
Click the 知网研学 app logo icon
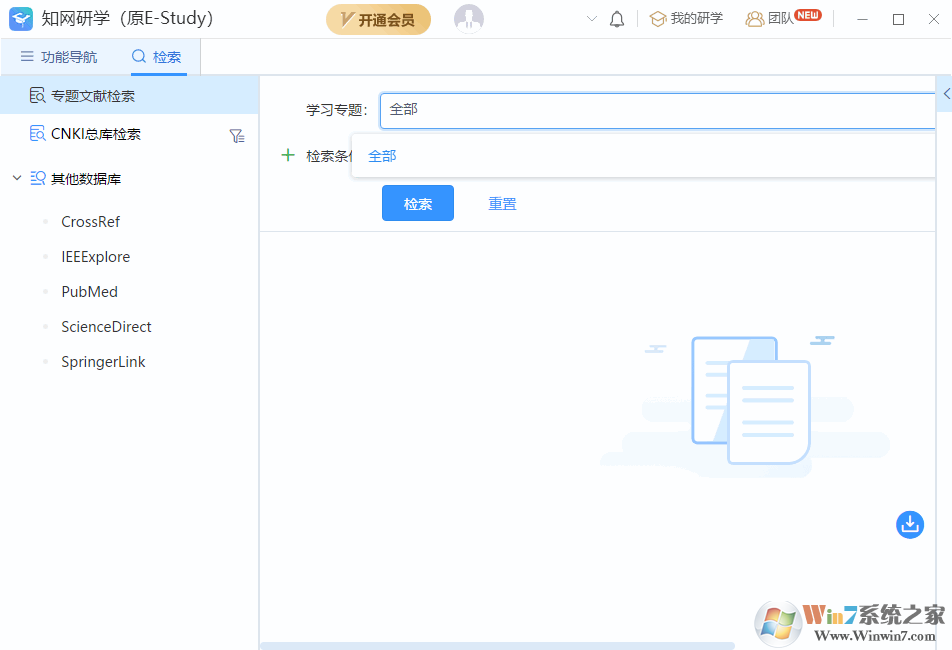(x=21, y=19)
